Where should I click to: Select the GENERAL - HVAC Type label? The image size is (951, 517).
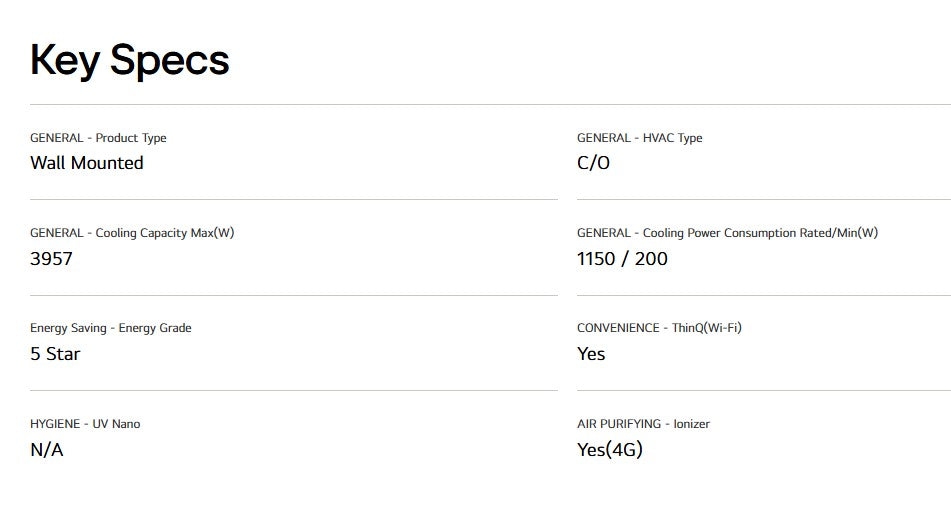pos(639,138)
